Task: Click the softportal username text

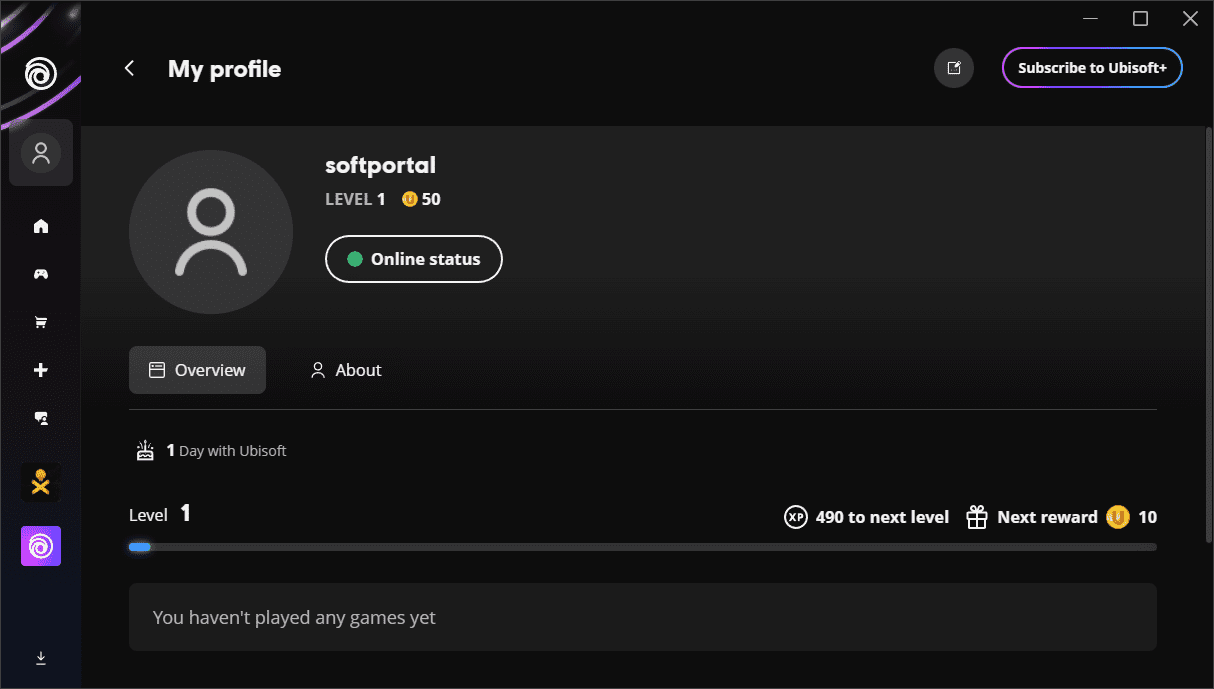Action: (380, 165)
